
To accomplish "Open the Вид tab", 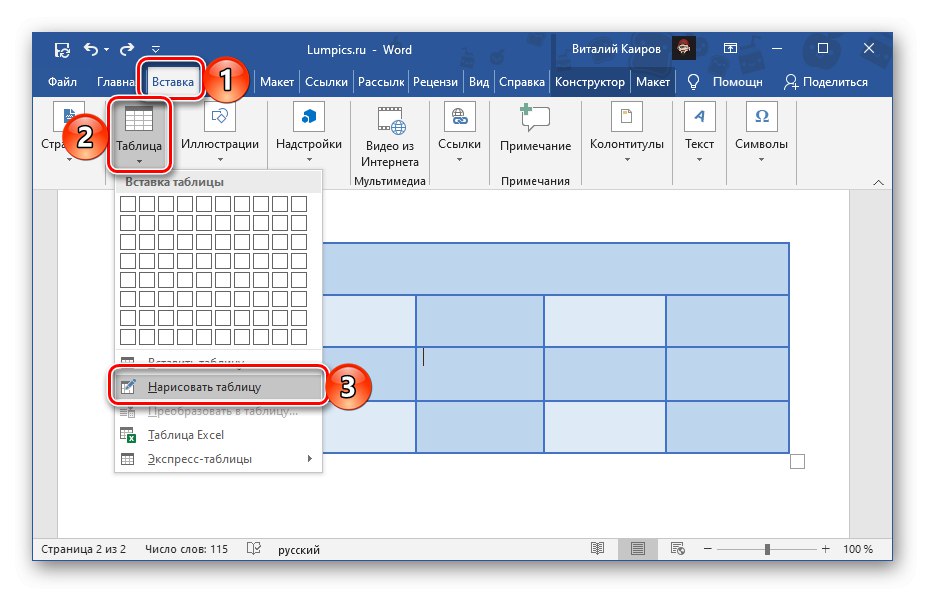I will tap(479, 82).
